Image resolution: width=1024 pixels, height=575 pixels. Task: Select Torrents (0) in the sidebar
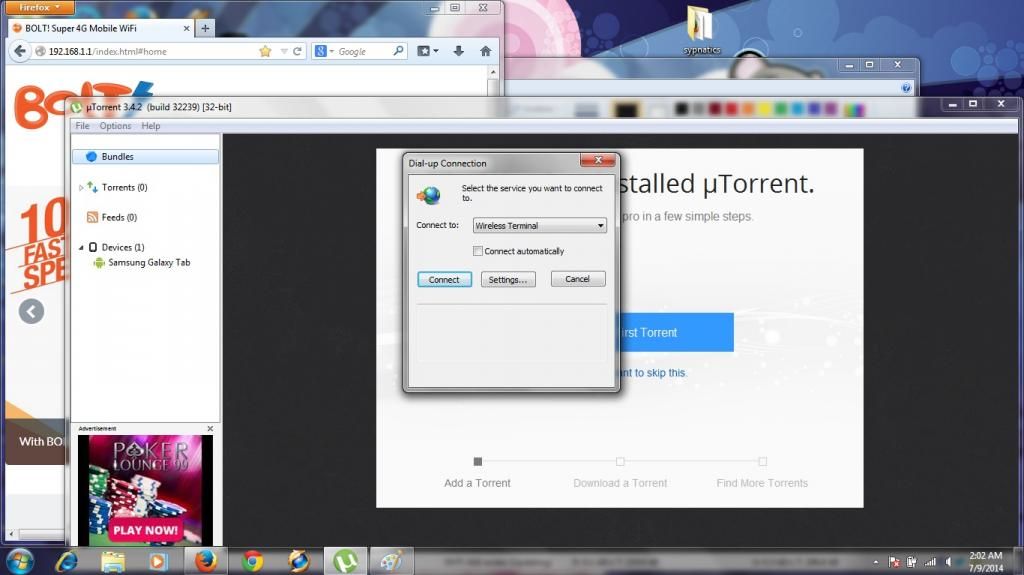124,188
